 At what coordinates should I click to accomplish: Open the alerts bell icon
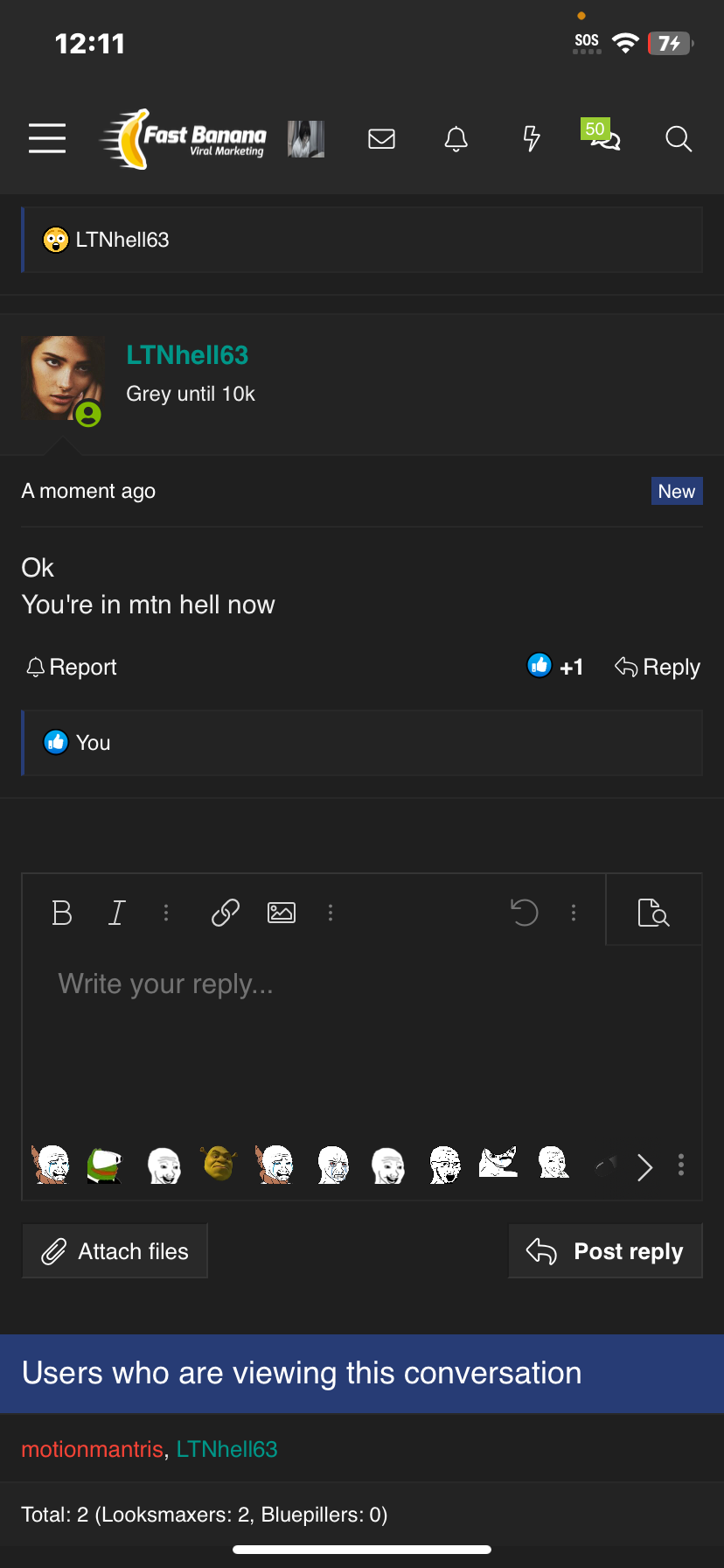click(x=456, y=138)
